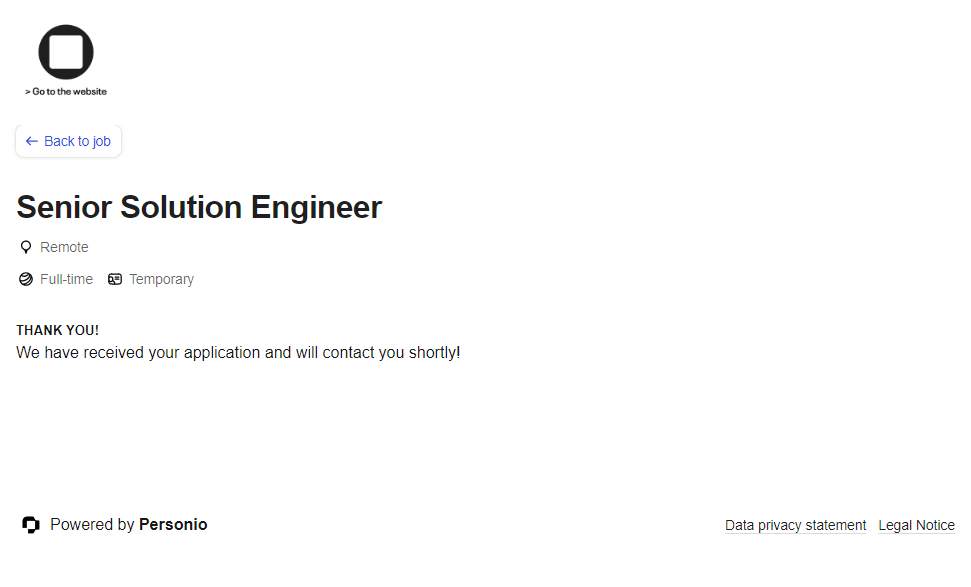971x587 pixels.
Task: Click the Temporary contract type icon
Action: click(115, 280)
